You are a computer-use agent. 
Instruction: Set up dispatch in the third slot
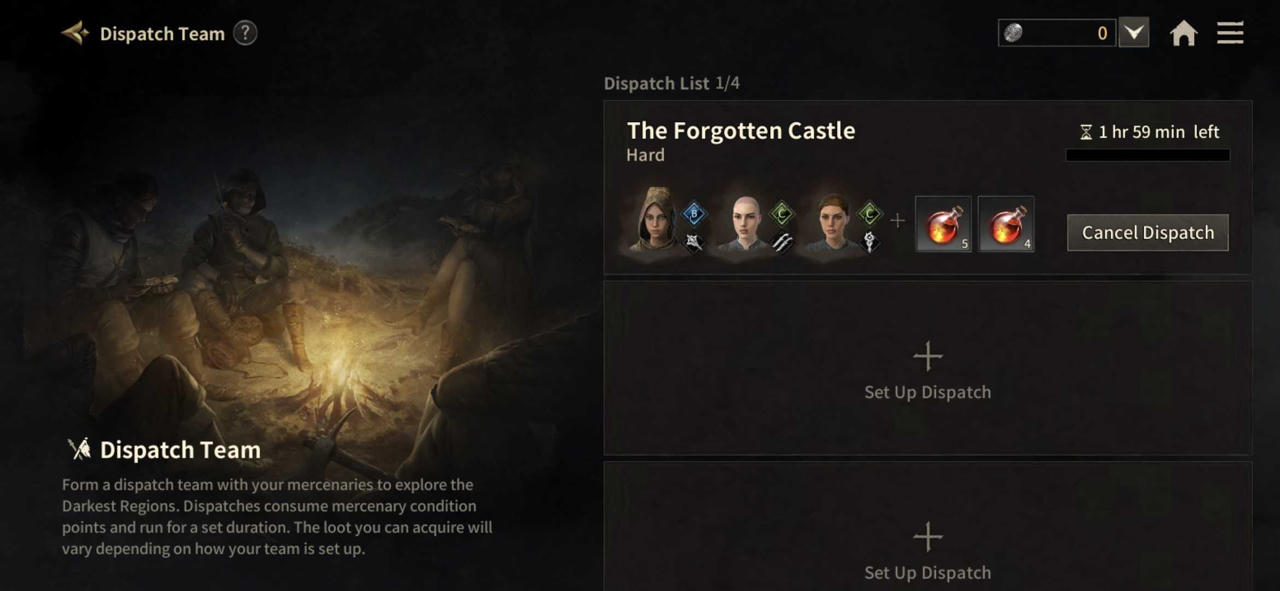point(928,527)
